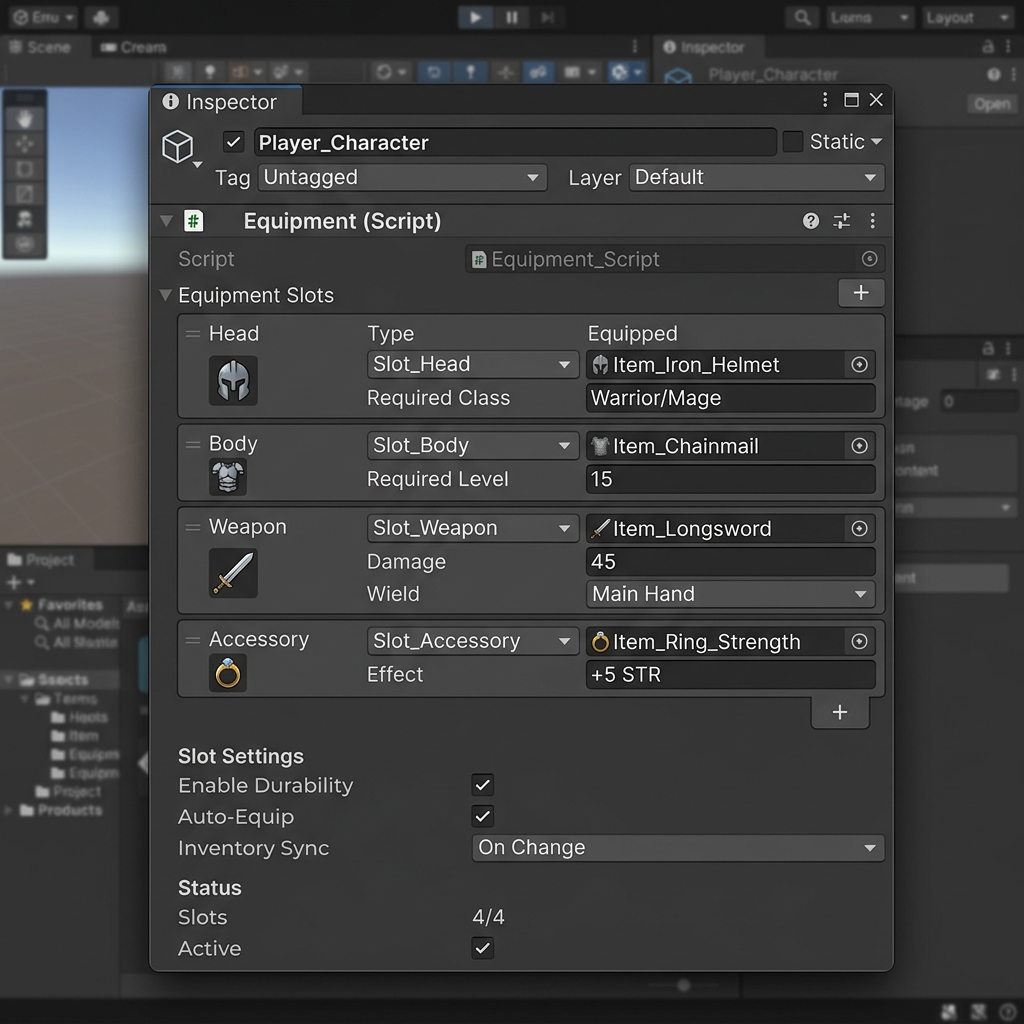This screenshot has width=1024, height=1024.
Task: Disable the Auto-Equip checkbox
Action: 483,817
